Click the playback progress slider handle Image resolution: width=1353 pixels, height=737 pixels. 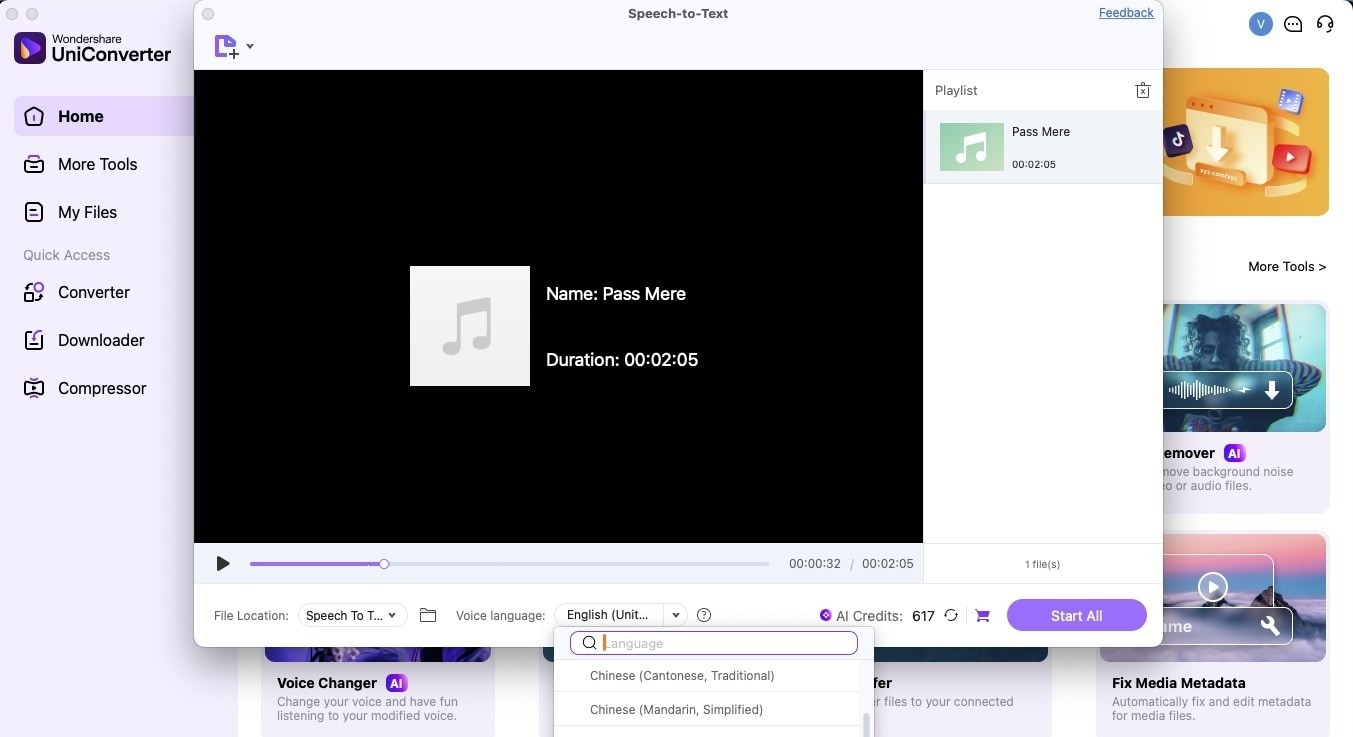[384, 564]
